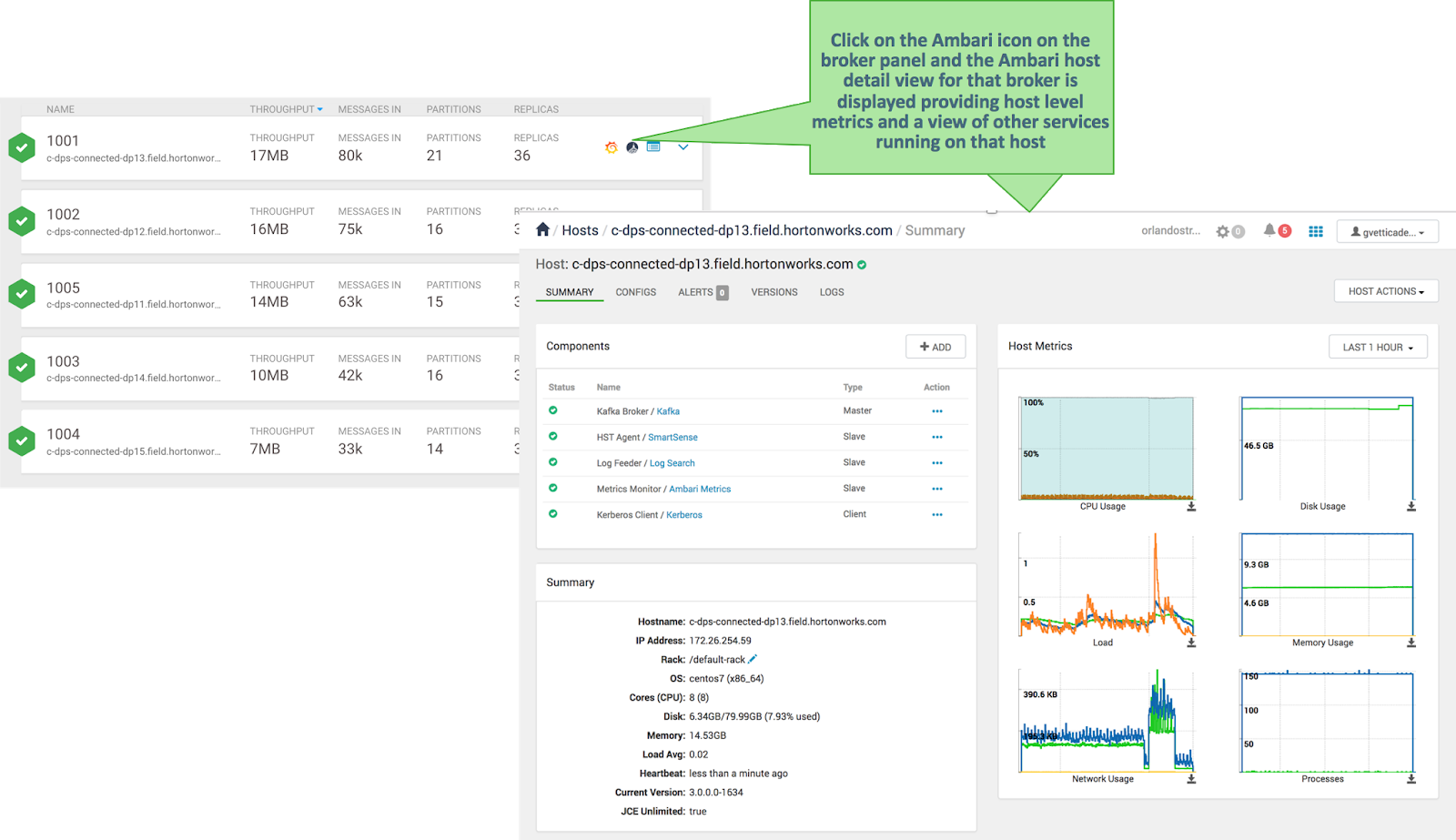Open the Ambari Metrics service link

click(700, 489)
